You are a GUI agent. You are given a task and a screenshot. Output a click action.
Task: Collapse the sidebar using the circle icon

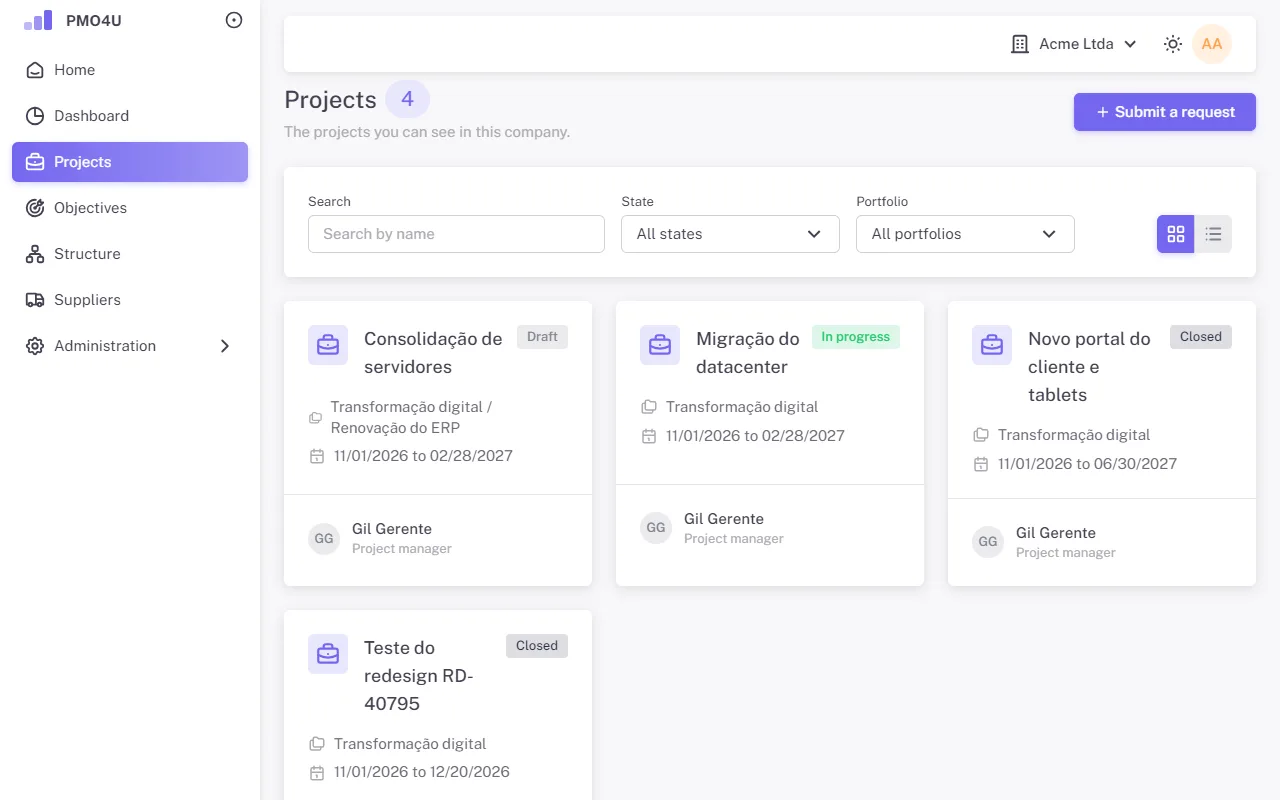tap(234, 20)
